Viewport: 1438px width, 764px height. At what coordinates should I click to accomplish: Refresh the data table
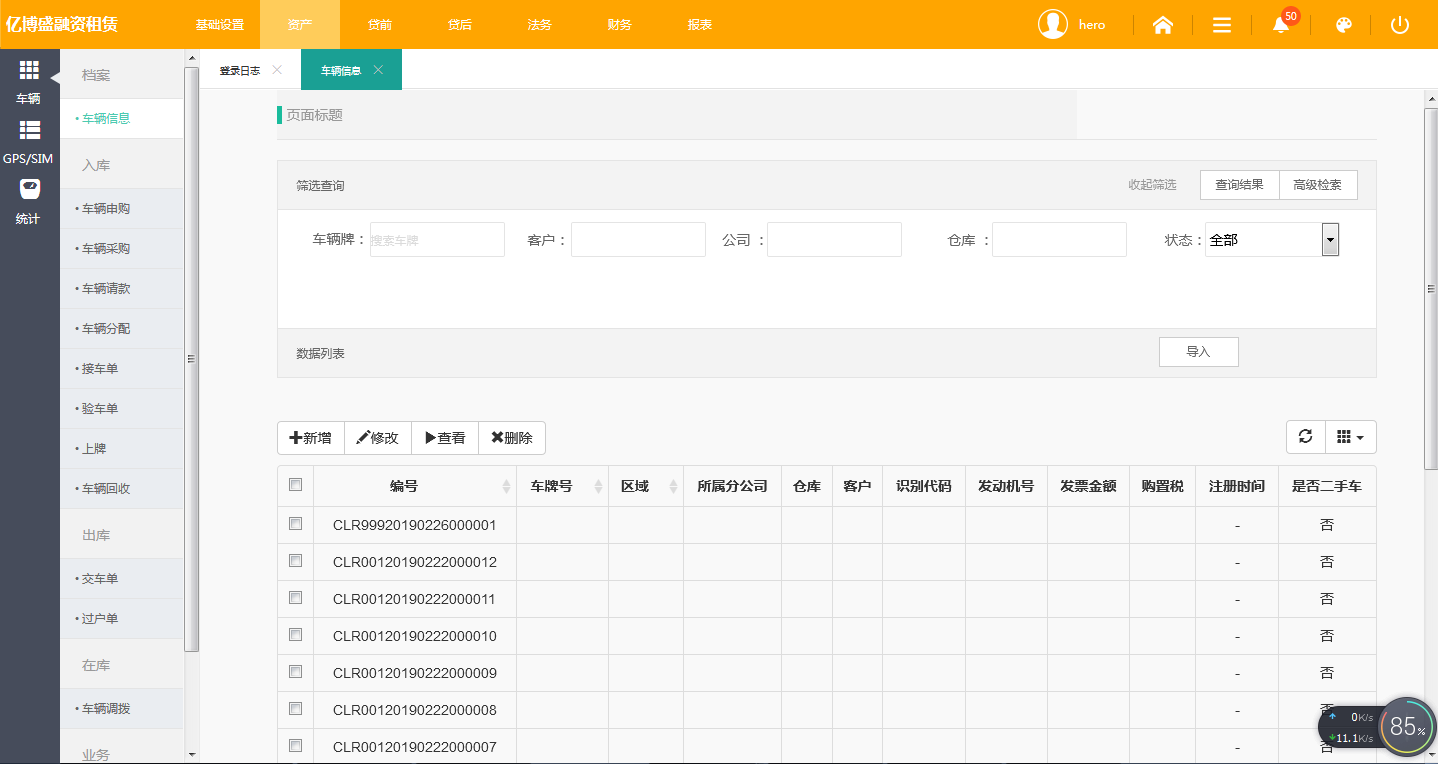click(1305, 437)
